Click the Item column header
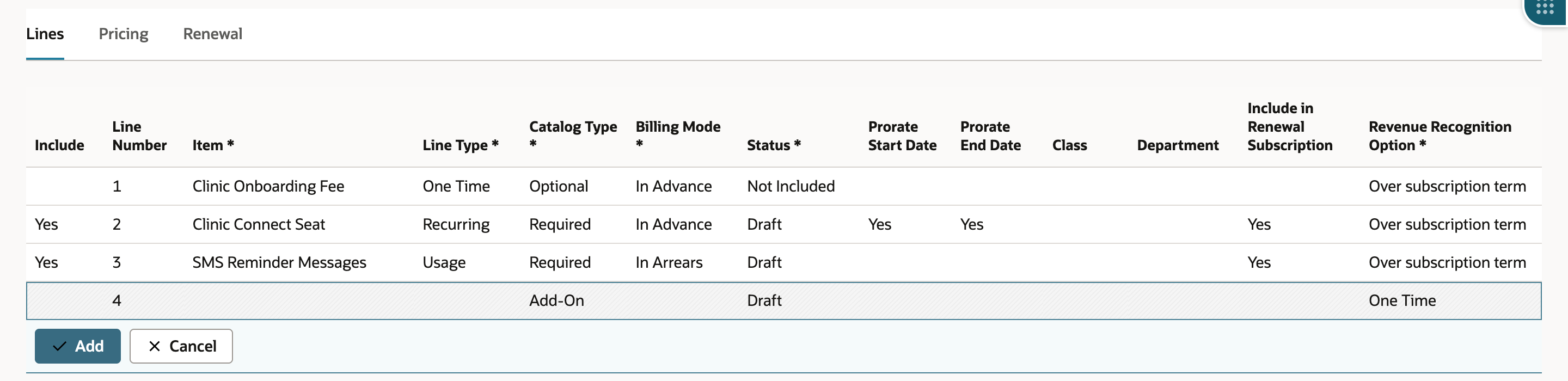Screen dimensions: 1568x381 click(x=213, y=145)
